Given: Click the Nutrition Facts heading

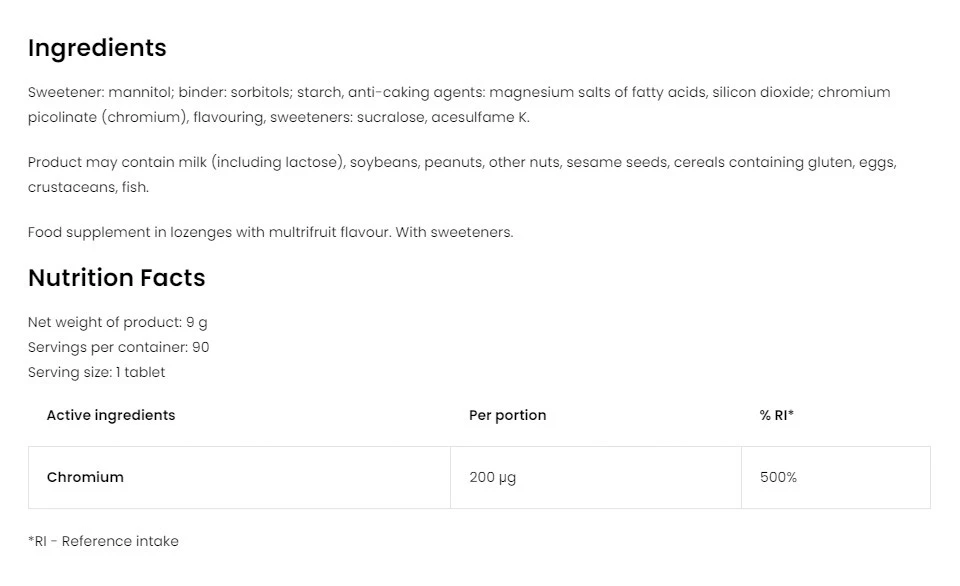Looking at the screenshot, I should point(116,278).
